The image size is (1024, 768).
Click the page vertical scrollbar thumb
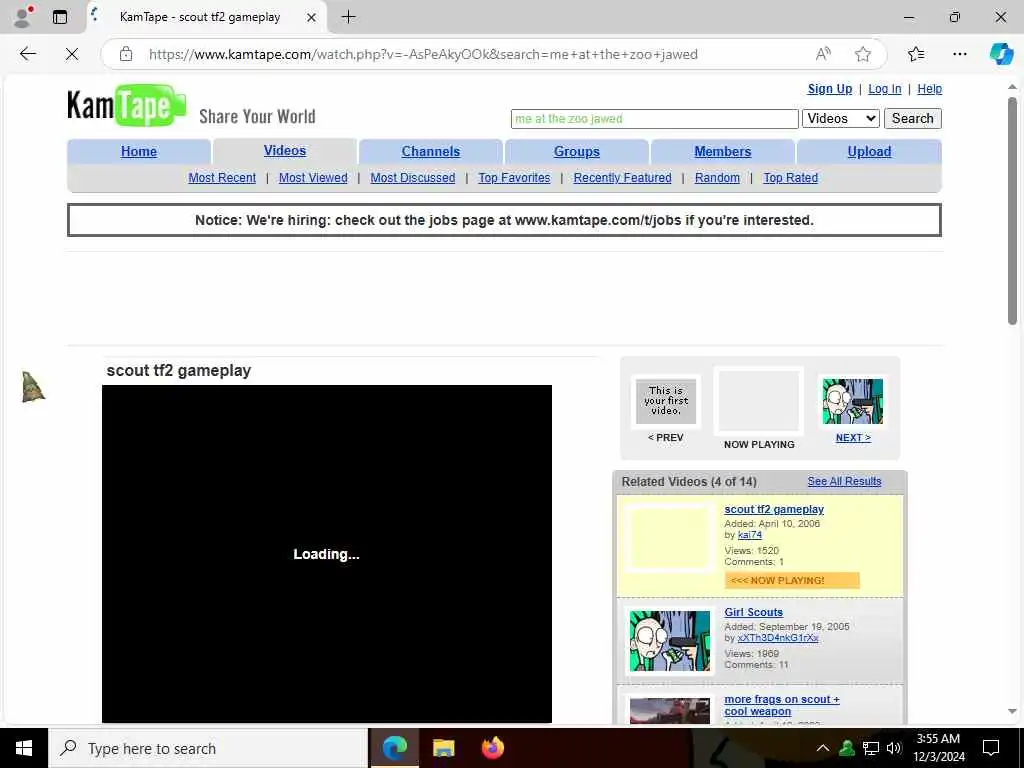pos(1012,210)
